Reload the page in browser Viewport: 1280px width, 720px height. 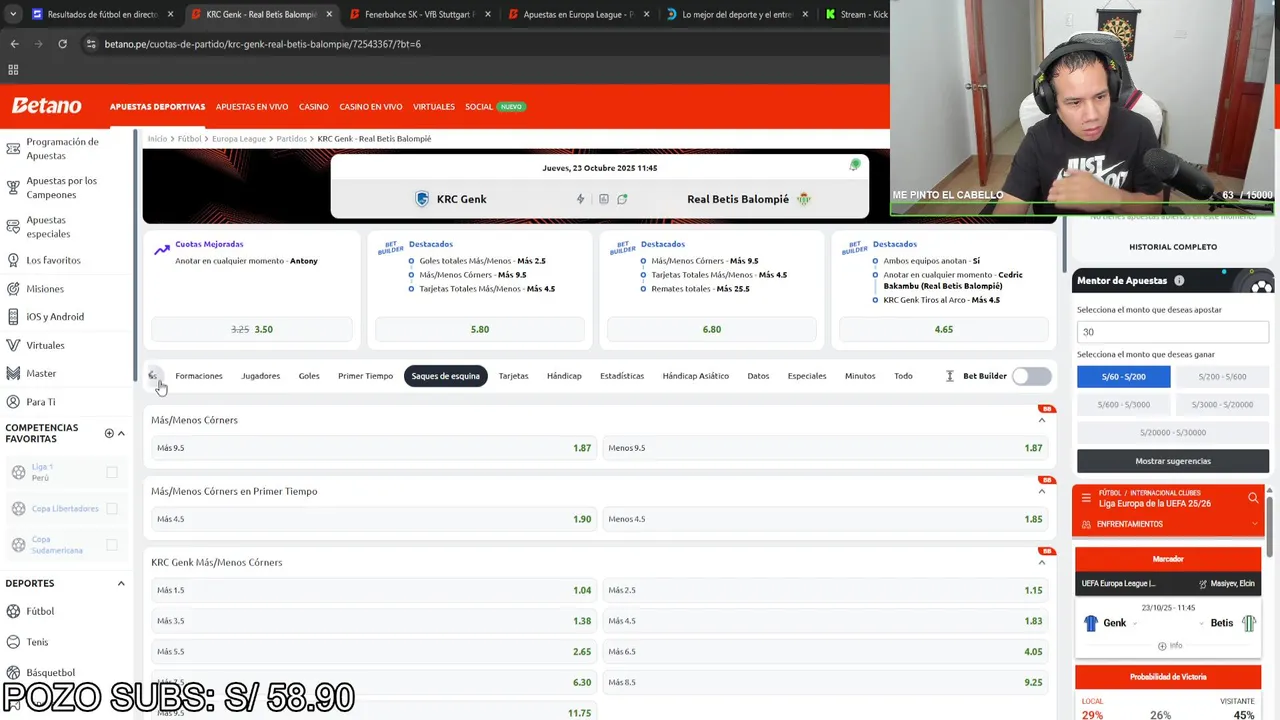coord(62,44)
